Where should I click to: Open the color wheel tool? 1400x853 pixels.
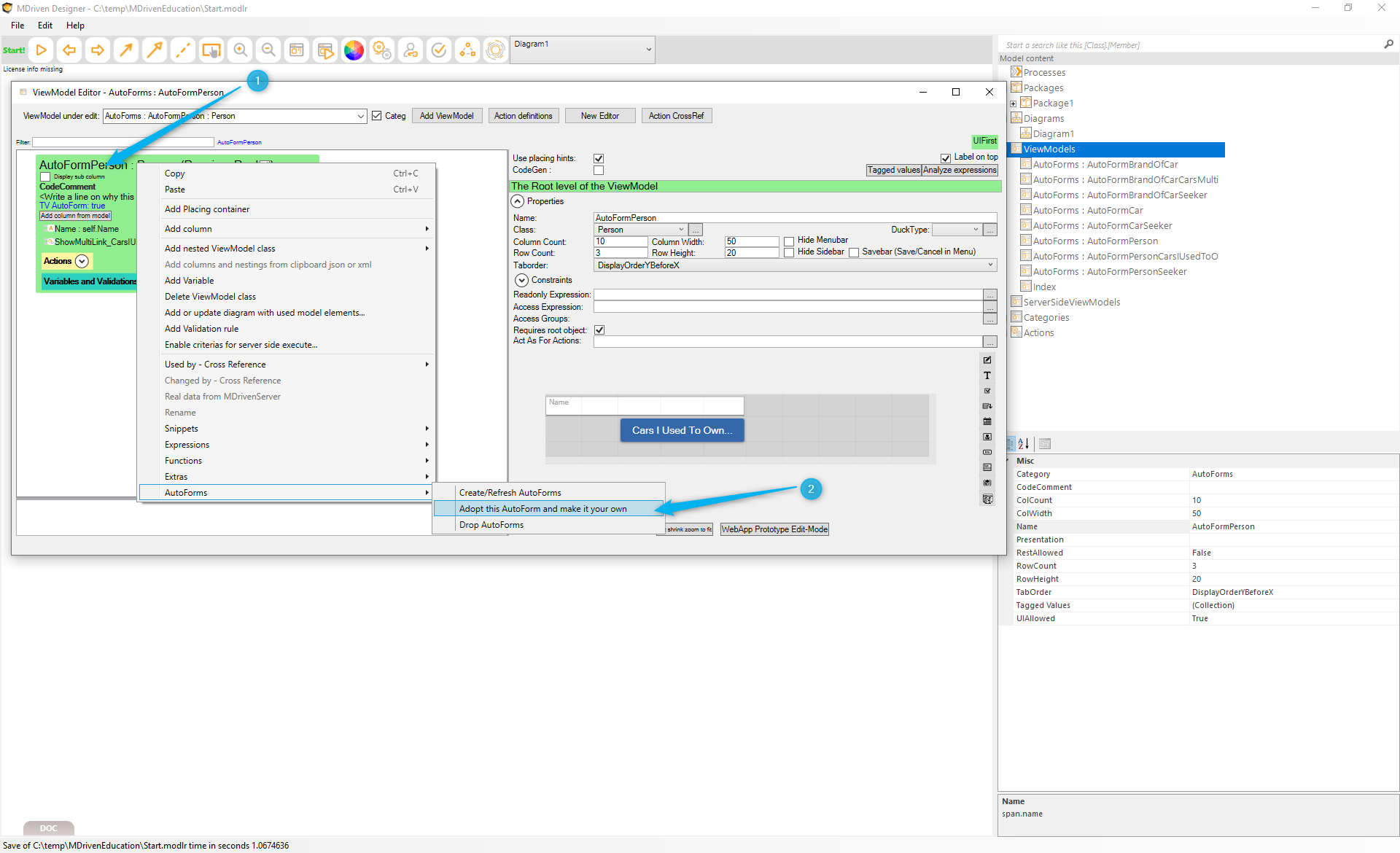[354, 50]
